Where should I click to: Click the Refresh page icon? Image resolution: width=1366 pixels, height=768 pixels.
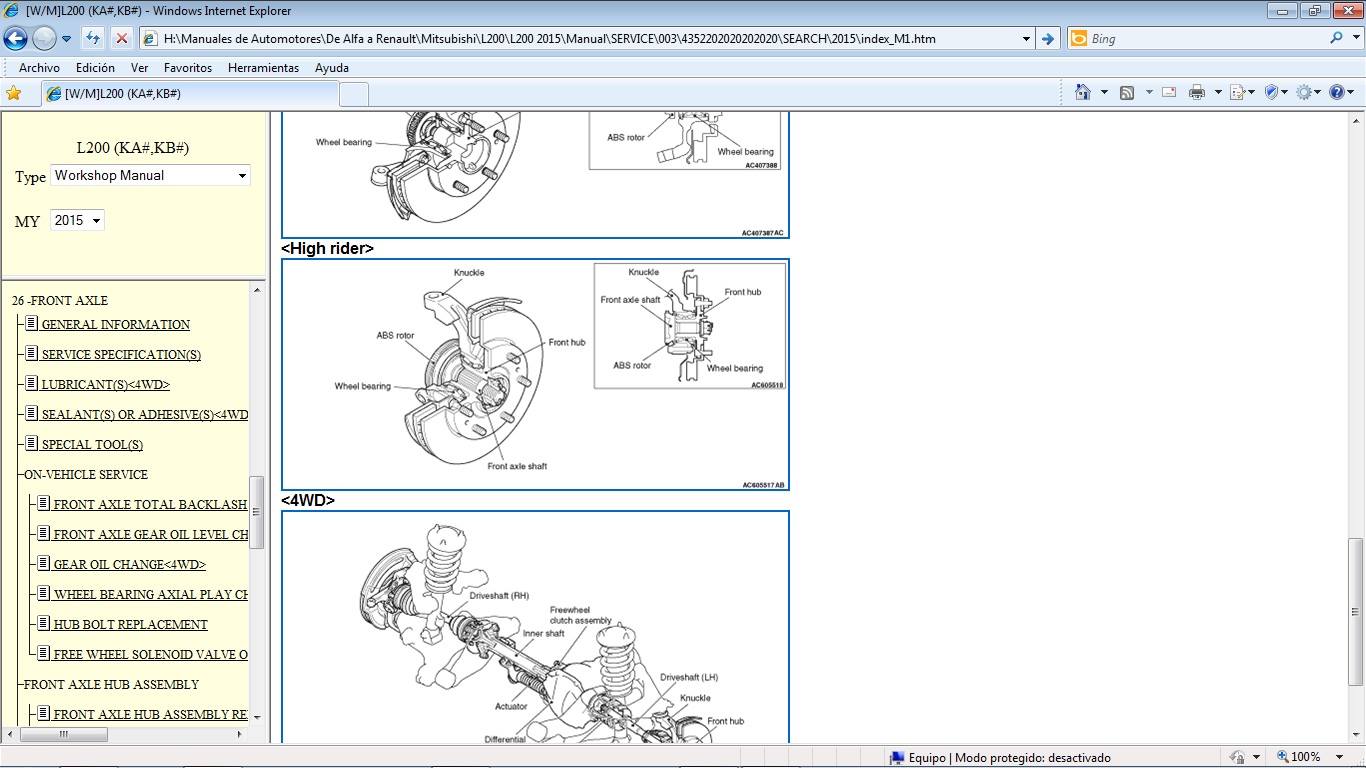(93, 39)
